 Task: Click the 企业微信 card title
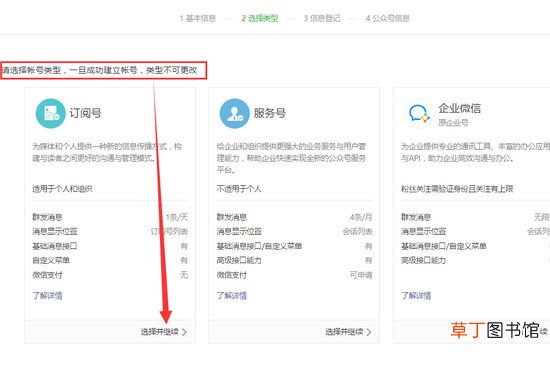(460, 108)
